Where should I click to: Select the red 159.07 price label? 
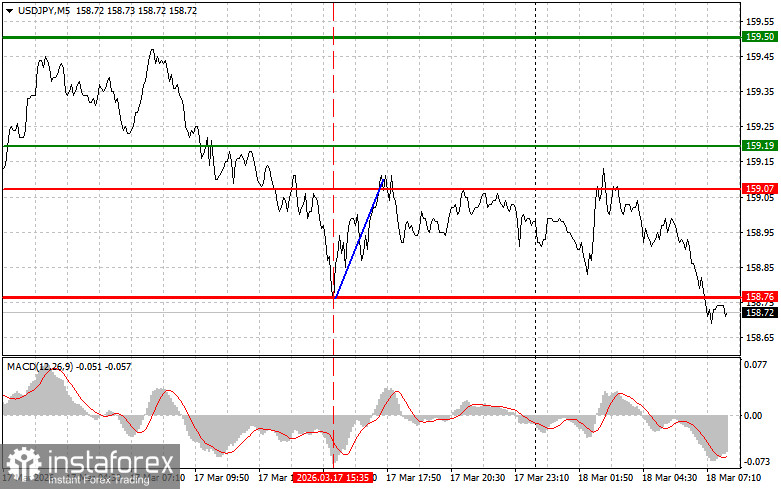pyautogui.click(x=760, y=189)
